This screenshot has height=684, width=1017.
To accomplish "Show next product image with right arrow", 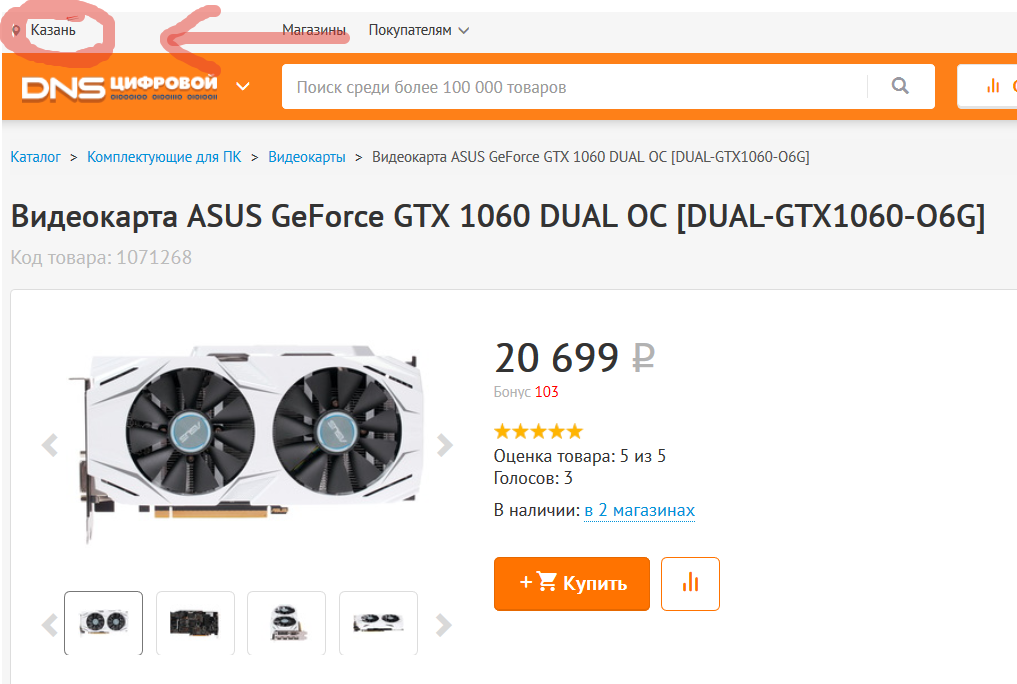I will point(444,445).
